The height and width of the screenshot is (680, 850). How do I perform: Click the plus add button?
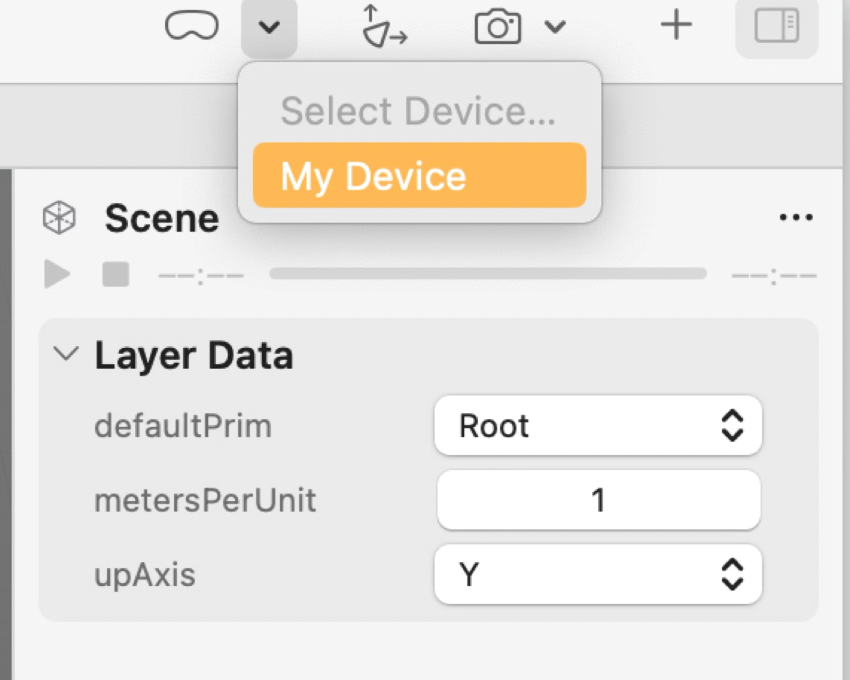[x=677, y=26]
